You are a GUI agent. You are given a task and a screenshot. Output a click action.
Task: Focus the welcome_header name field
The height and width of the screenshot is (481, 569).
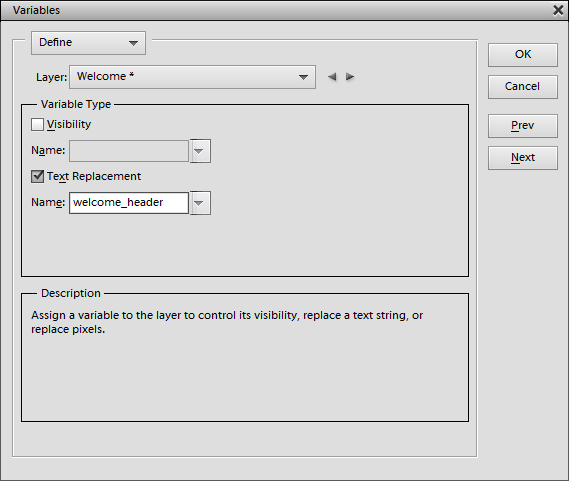tap(129, 203)
